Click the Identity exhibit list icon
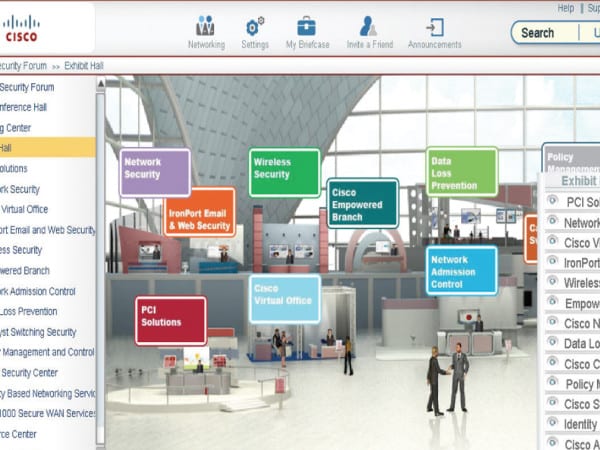Image resolution: width=600 pixels, height=450 pixels. pos(552,422)
